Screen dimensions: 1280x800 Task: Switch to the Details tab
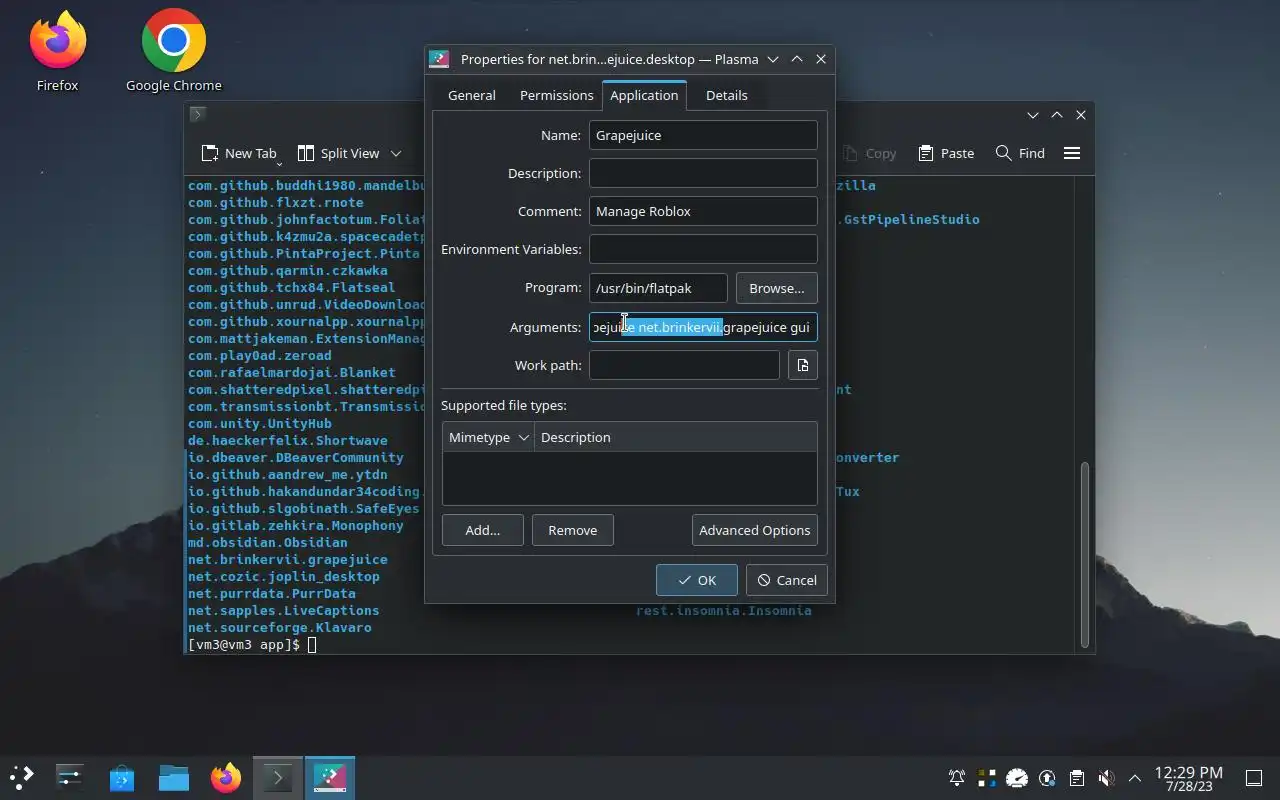click(x=727, y=95)
